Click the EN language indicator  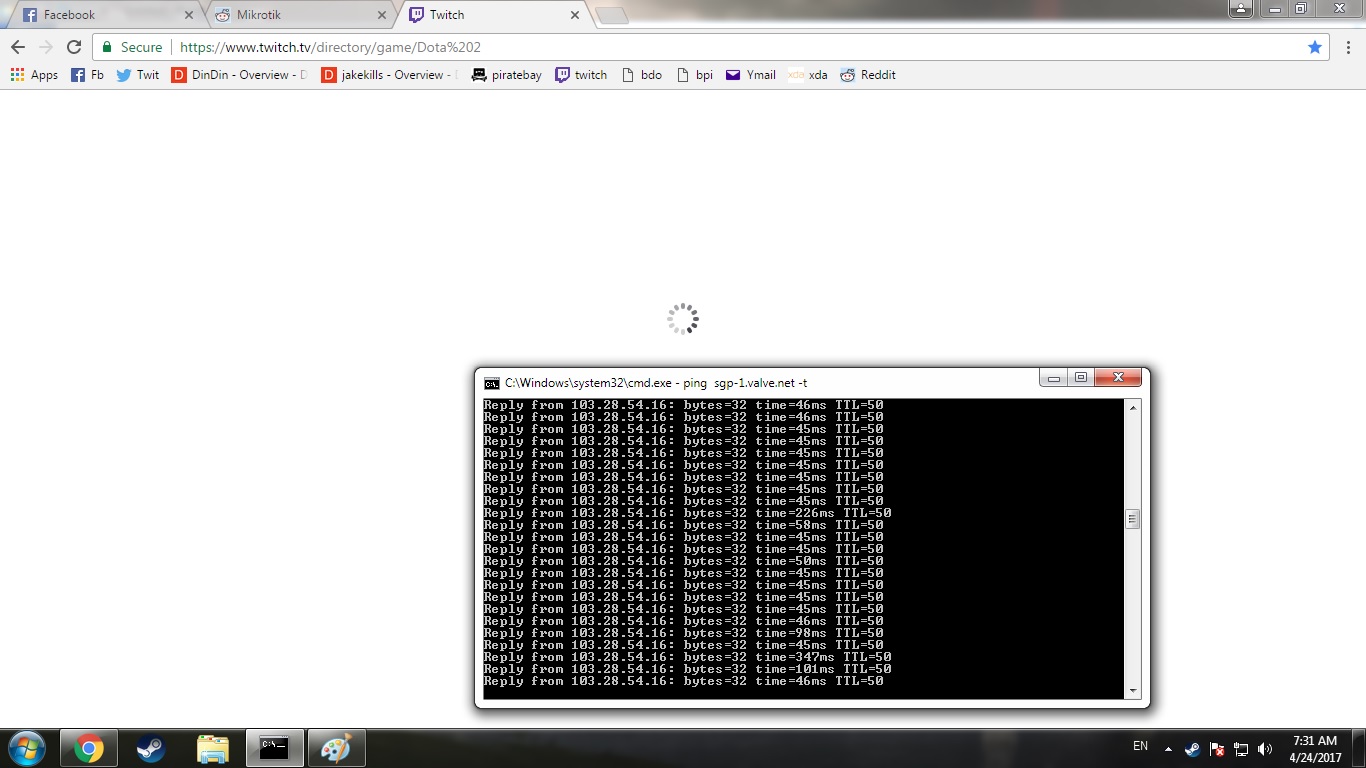1140,746
